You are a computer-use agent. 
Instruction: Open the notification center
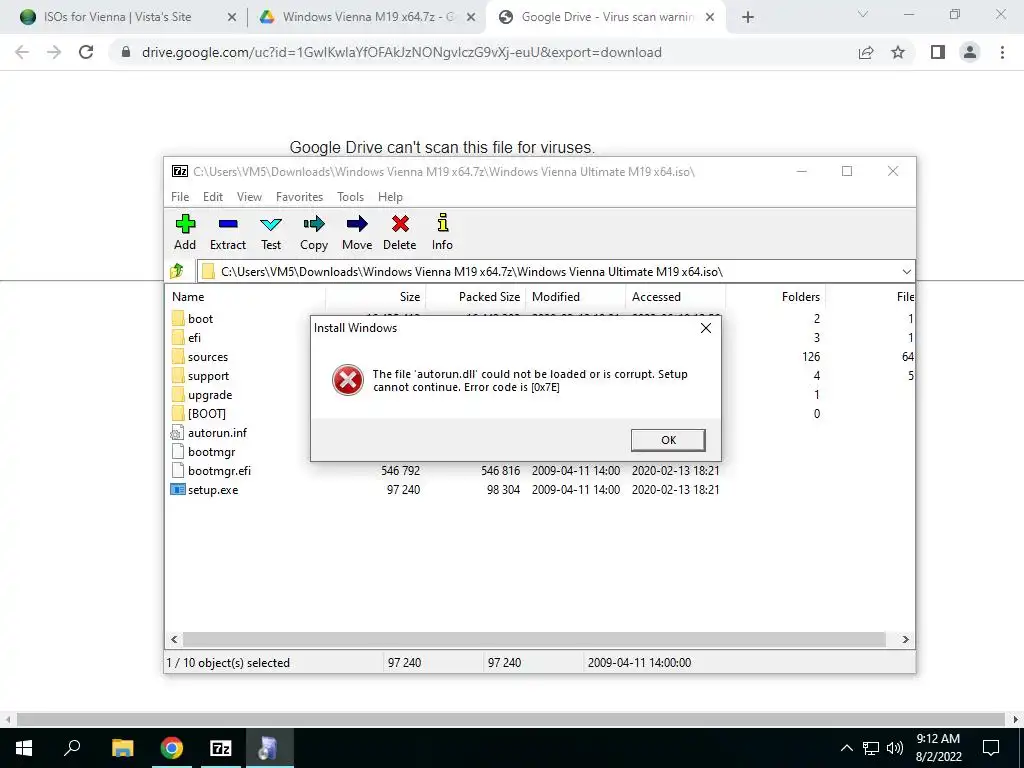point(991,748)
